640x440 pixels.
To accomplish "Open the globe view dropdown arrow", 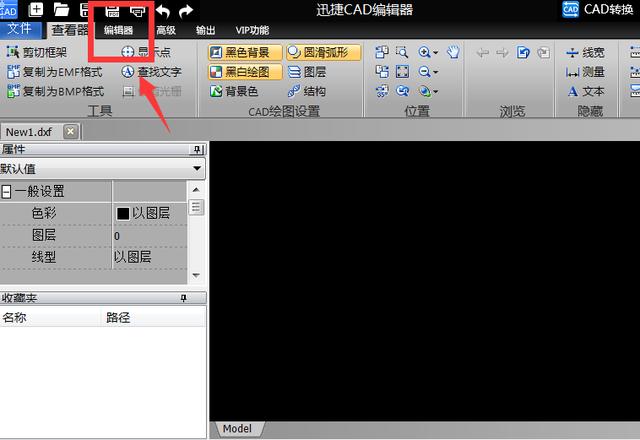I will click(x=436, y=91).
